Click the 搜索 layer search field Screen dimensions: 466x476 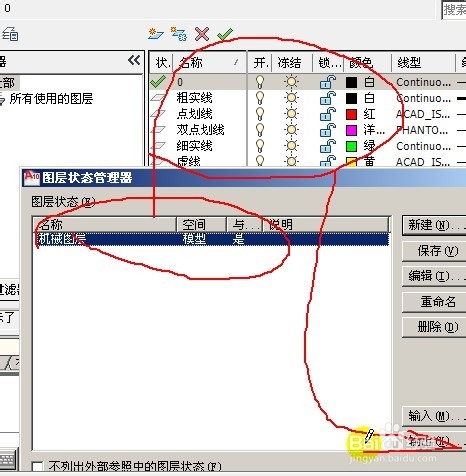tap(454, 10)
